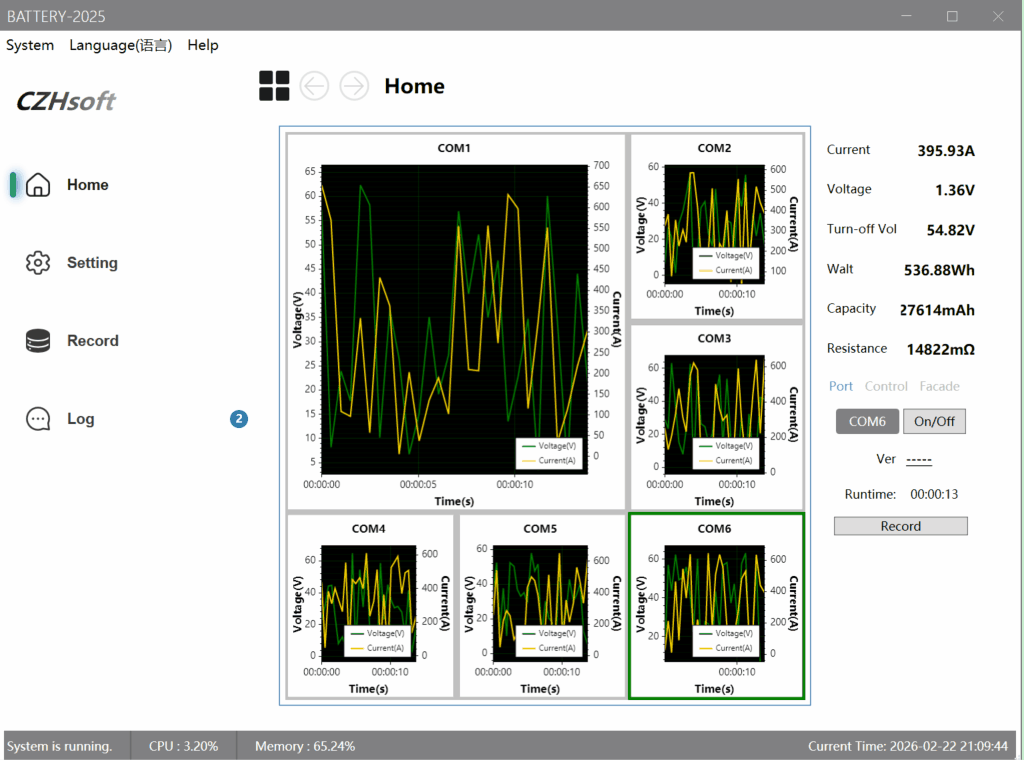Click 'System is running.' in status bar
The width and height of the screenshot is (1024, 760).
tap(59, 746)
